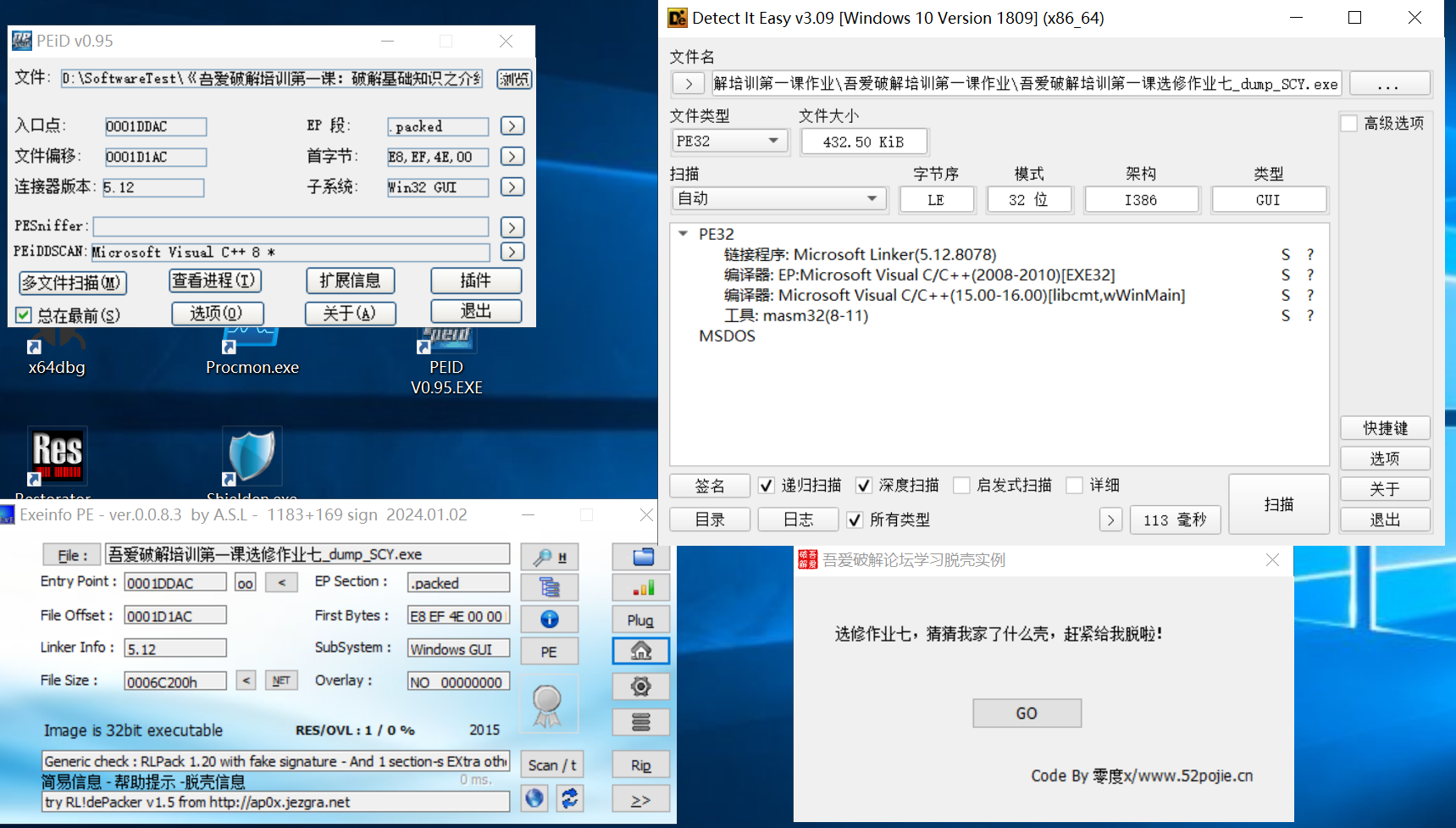Click the 52pojie dialog title icon

click(807, 559)
